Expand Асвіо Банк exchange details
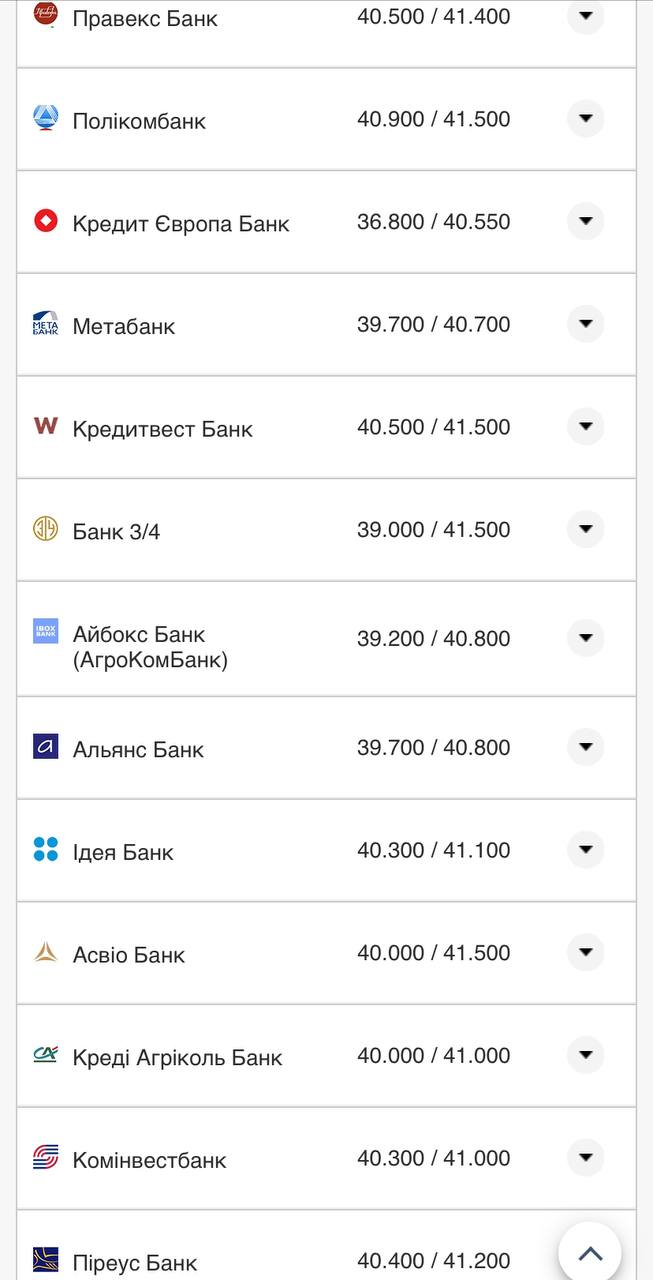 pos(586,953)
